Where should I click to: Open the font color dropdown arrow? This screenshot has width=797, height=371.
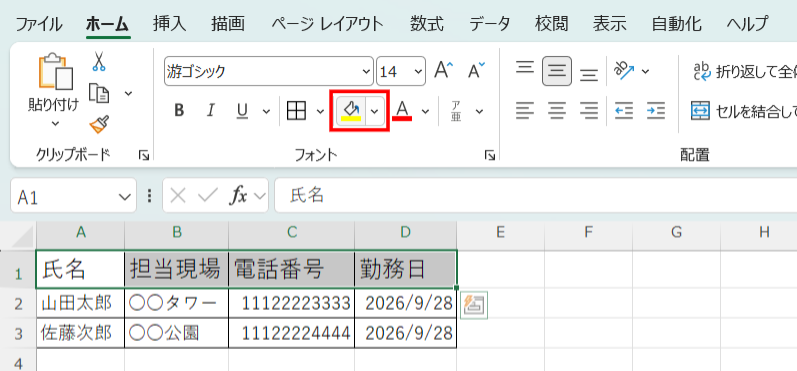(x=425, y=111)
